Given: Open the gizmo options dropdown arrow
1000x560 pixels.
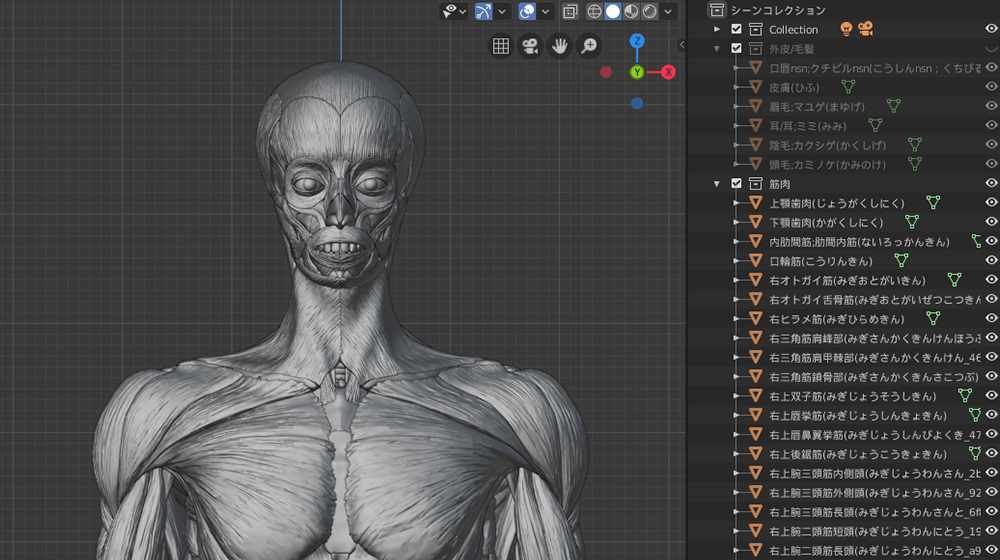Looking at the screenshot, I should point(502,11).
